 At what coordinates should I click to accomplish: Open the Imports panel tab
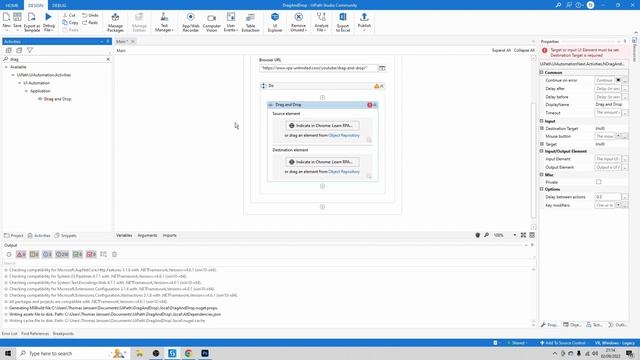[169, 236]
